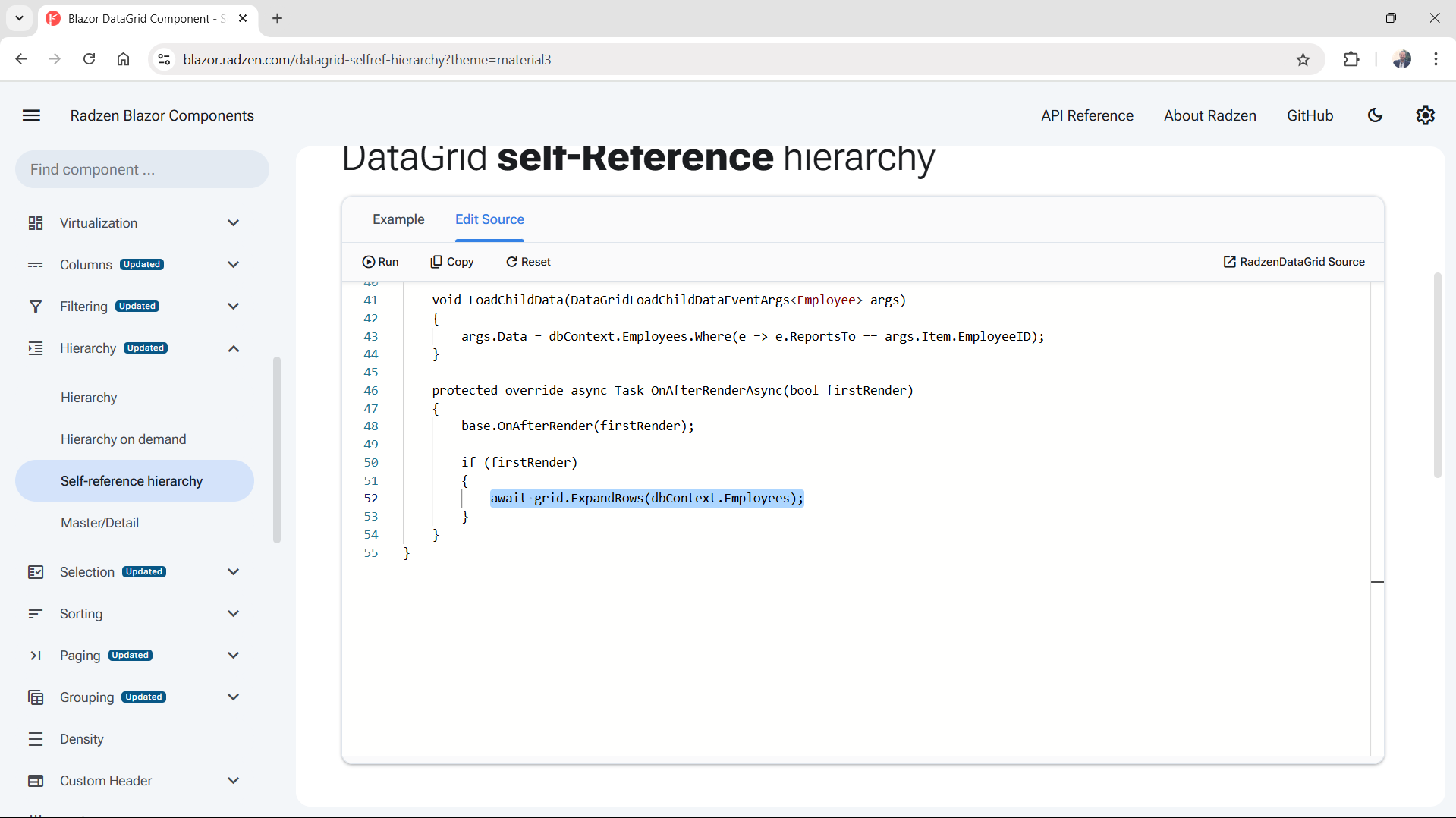Run the edited source code

380,262
